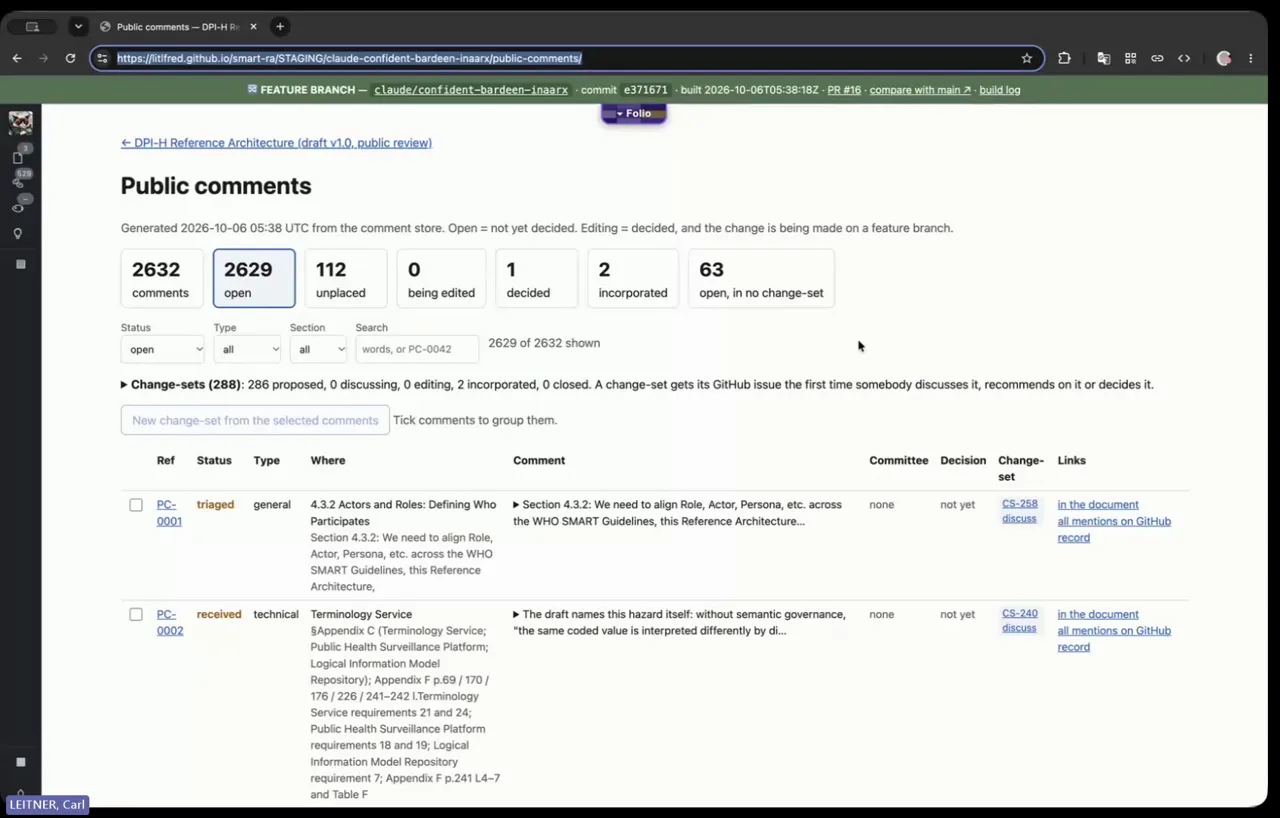The width and height of the screenshot is (1280, 818).
Task: Open the Section filter dropdown
Action: [318, 349]
